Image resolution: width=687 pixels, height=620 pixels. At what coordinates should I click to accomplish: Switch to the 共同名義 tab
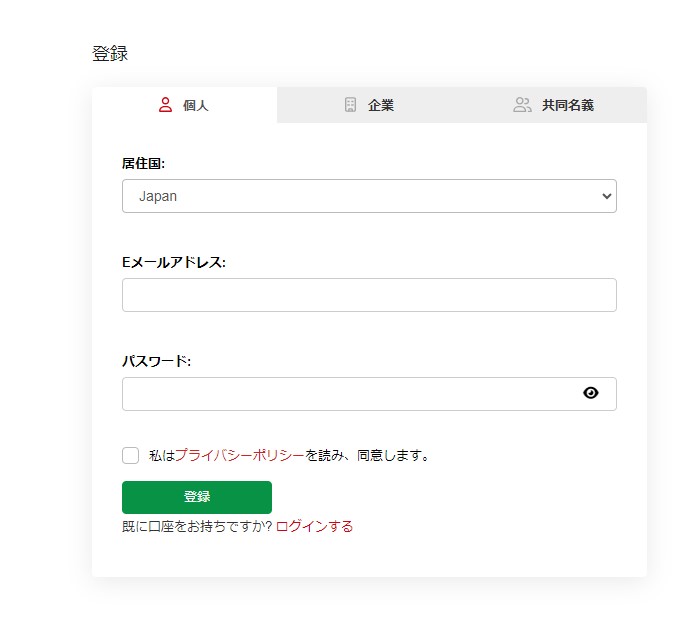[x=567, y=105]
